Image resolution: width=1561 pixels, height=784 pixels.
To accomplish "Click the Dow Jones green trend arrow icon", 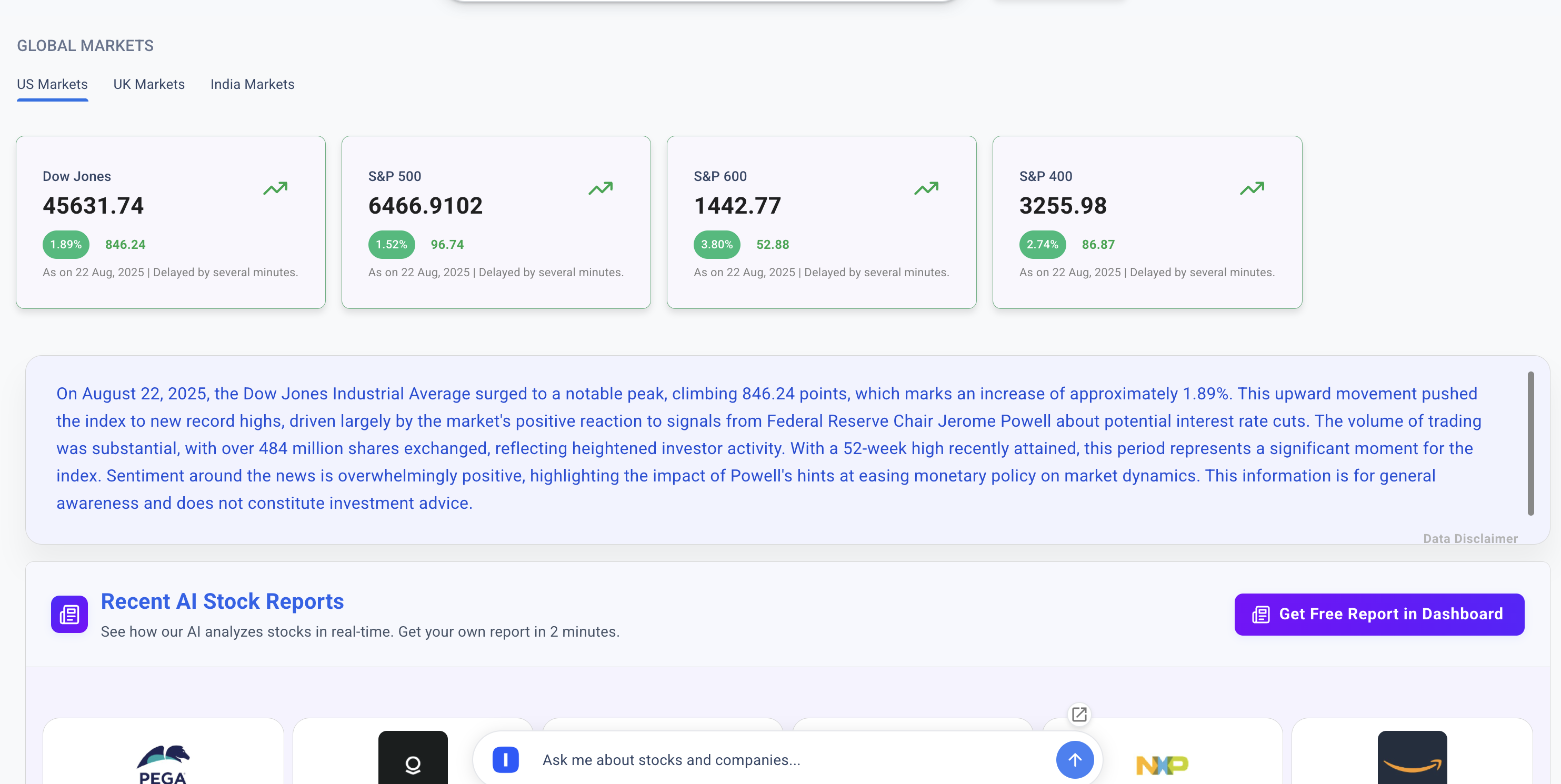I will tap(275, 188).
